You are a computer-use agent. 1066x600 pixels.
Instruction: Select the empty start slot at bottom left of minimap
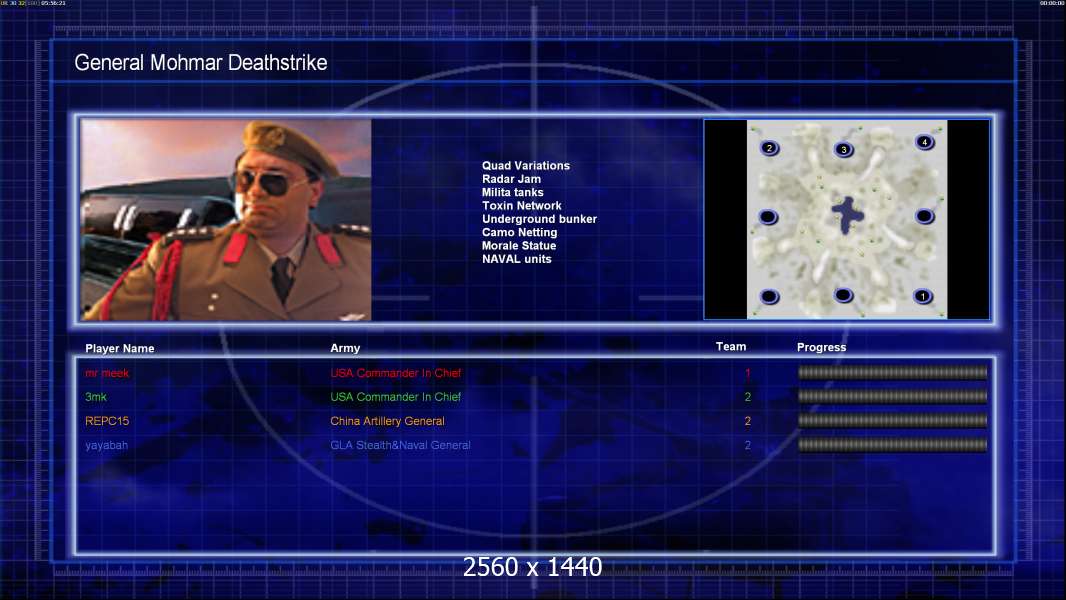[769, 296]
